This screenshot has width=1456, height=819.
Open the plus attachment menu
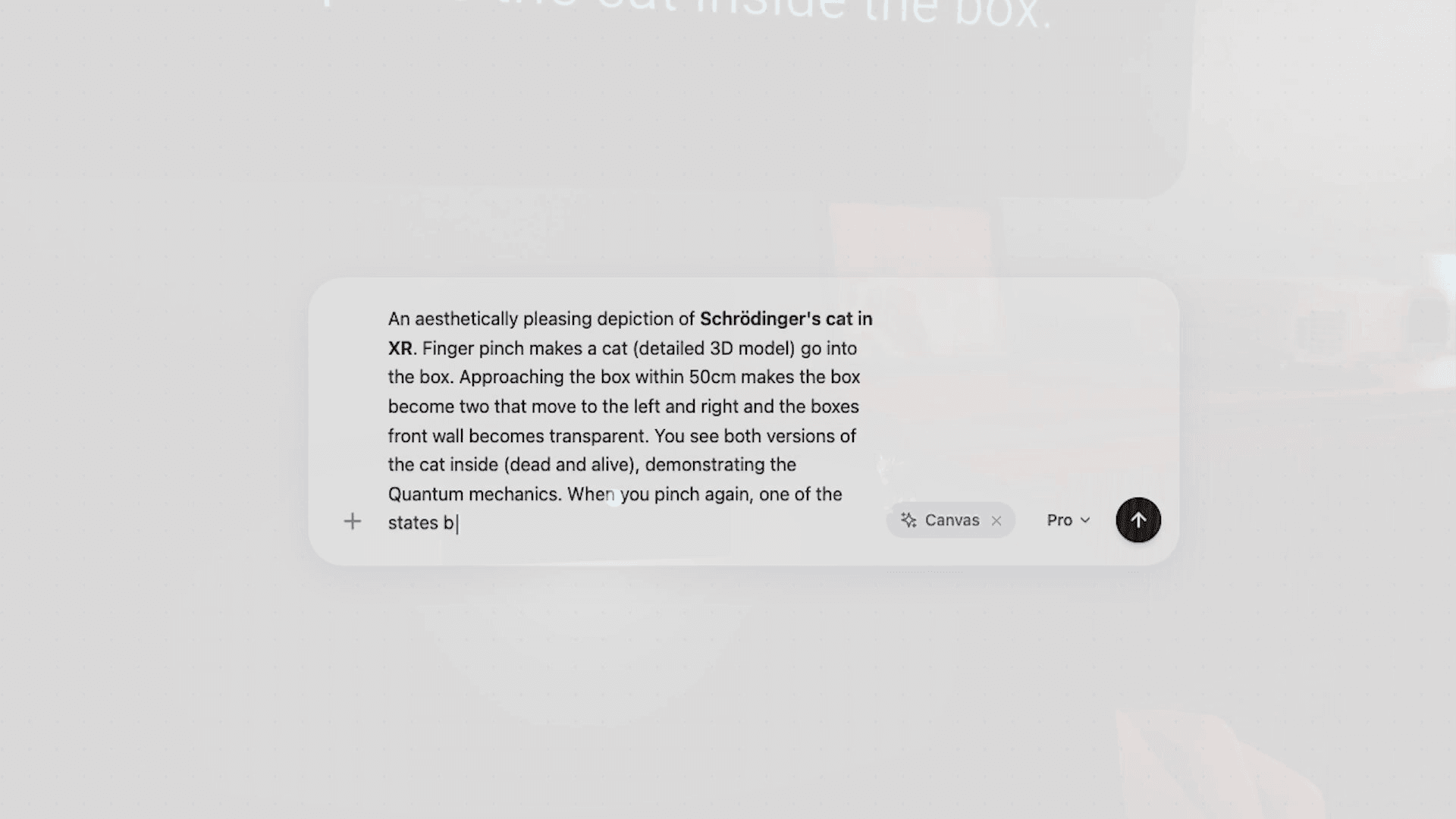(x=352, y=521)
